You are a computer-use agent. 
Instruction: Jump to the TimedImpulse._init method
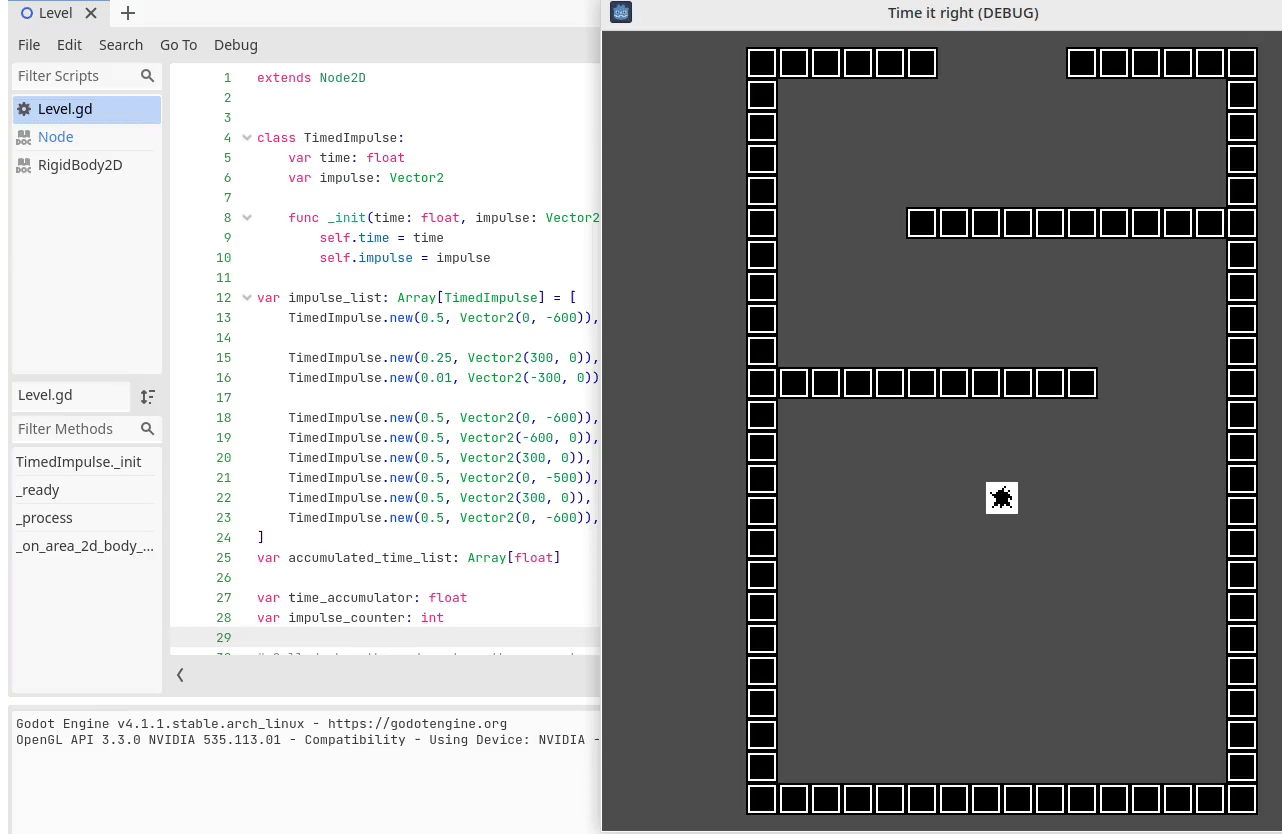pos(86,462)
